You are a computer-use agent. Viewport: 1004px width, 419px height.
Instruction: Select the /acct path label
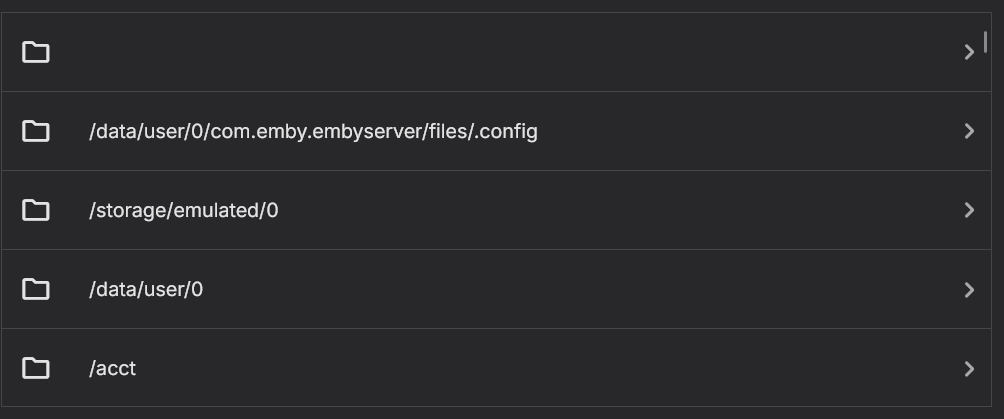[x=112, y=368]
